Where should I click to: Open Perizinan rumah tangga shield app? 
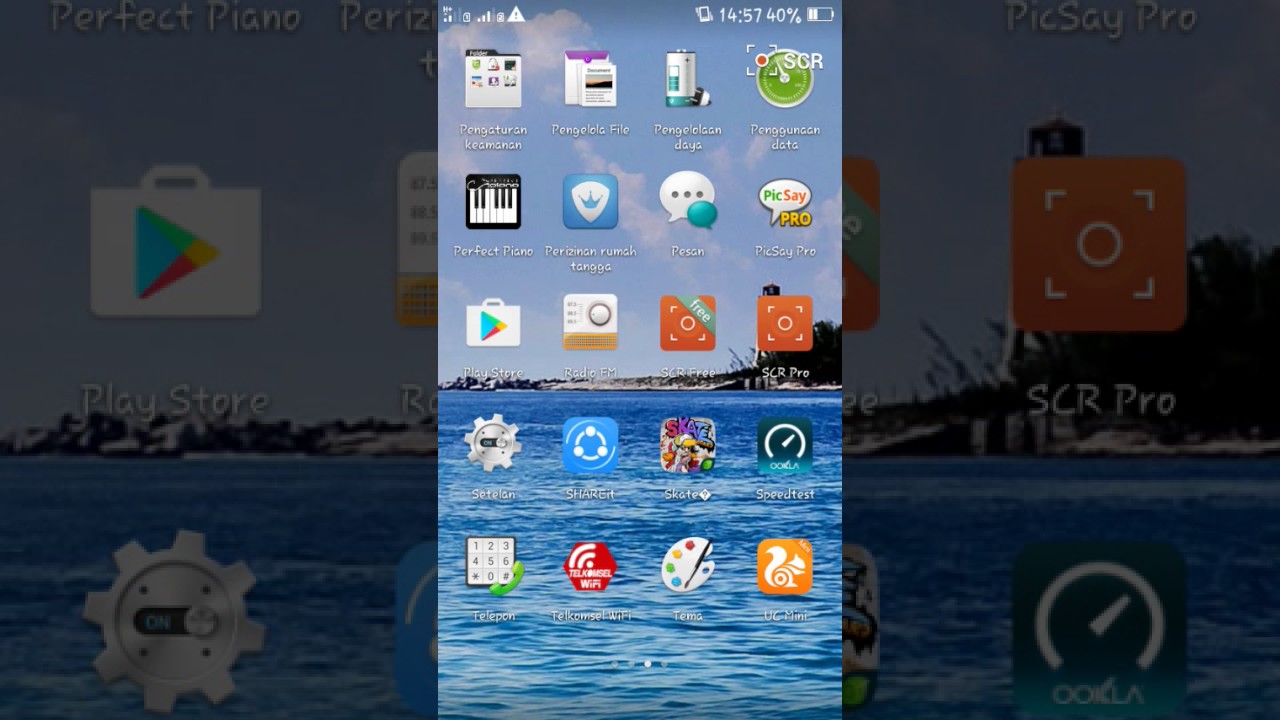pos(590,201)
